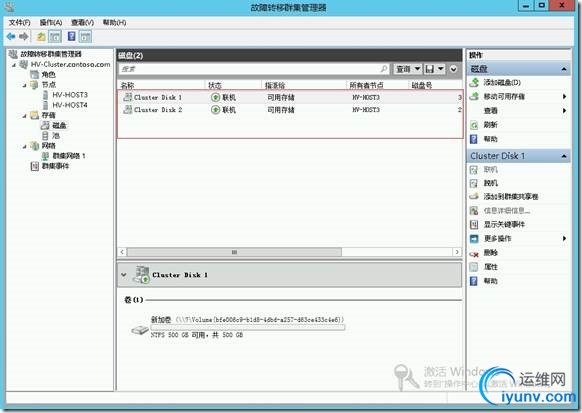Collapse the 磁盘 actions section
The image size is (582, 413).
click(564, 69)
